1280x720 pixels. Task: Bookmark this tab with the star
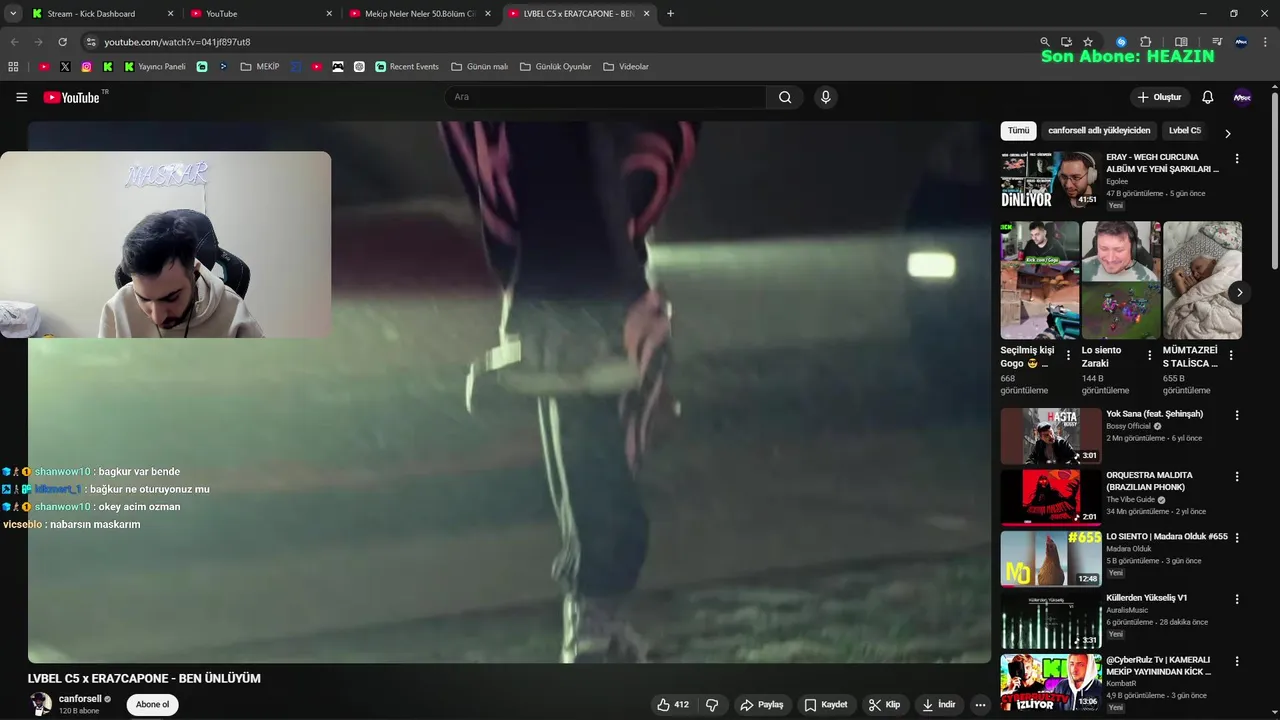pos(1088,42)
